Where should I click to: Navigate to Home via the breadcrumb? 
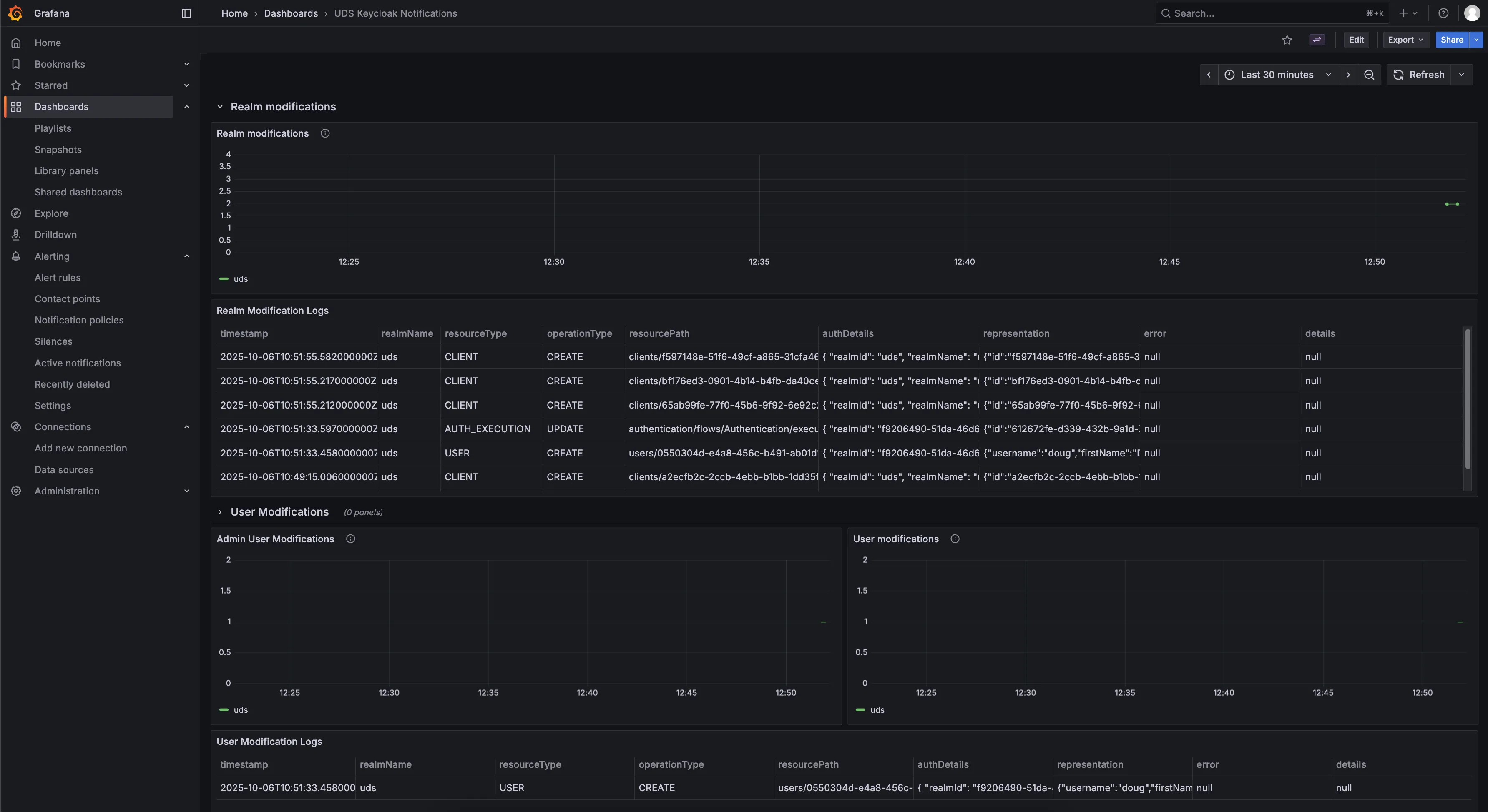[x=234, y=13]
